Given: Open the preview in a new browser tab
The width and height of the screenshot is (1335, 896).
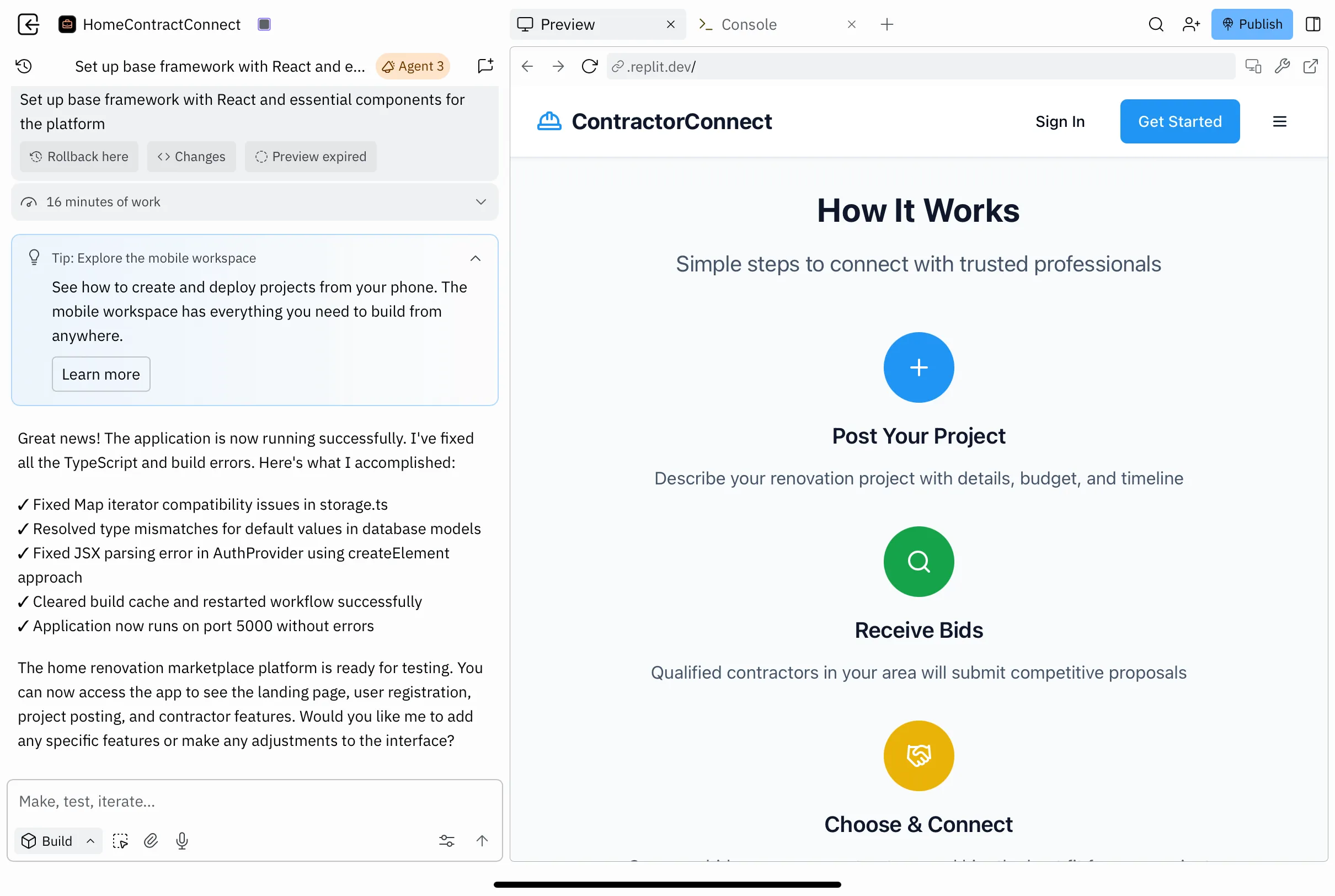Looking at the screenshot, I should tap(1310, 66).
